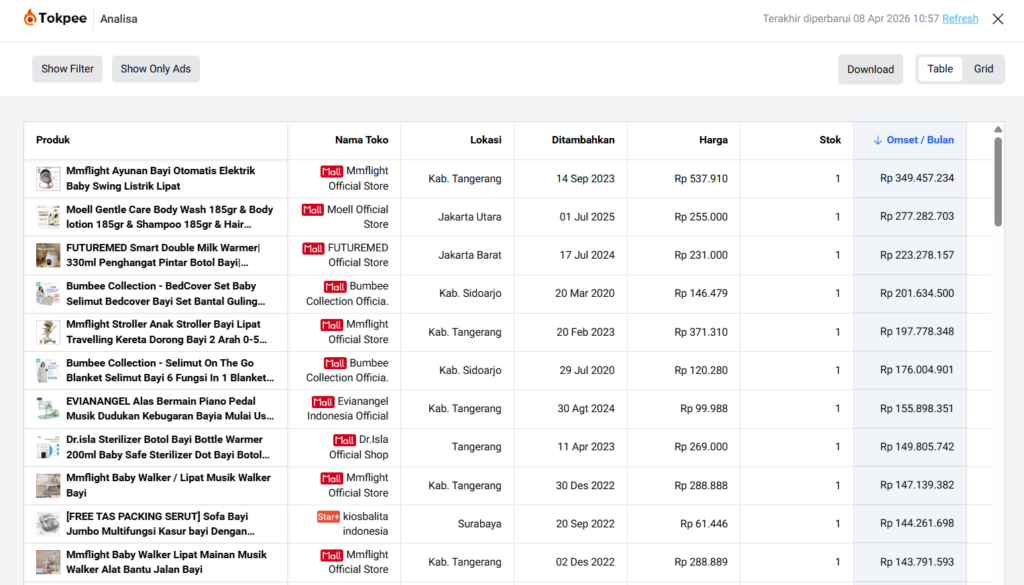Open FUTUREMED Milk Warmer thumbnail
Viewport: 1024px width, 585px height.
[x=48, y=255]
